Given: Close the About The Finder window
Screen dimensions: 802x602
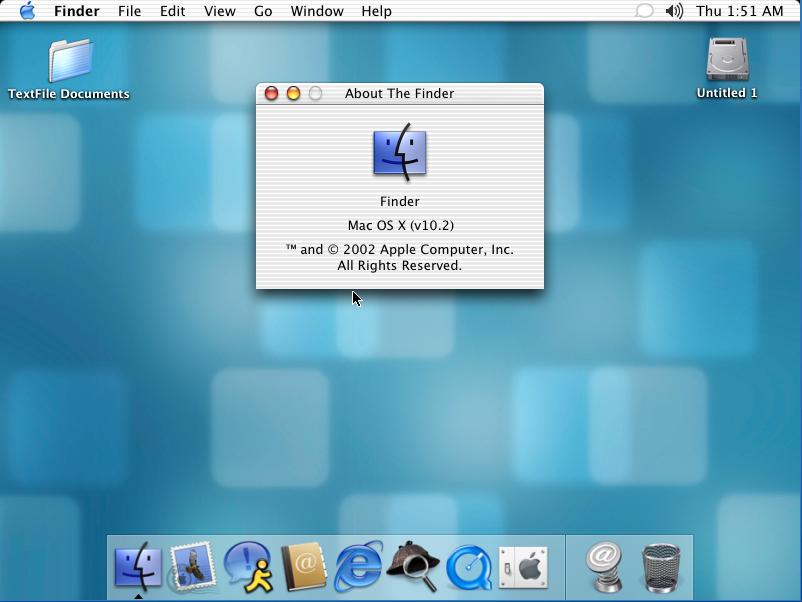Looking at the screenshot, I should [271, 93].
